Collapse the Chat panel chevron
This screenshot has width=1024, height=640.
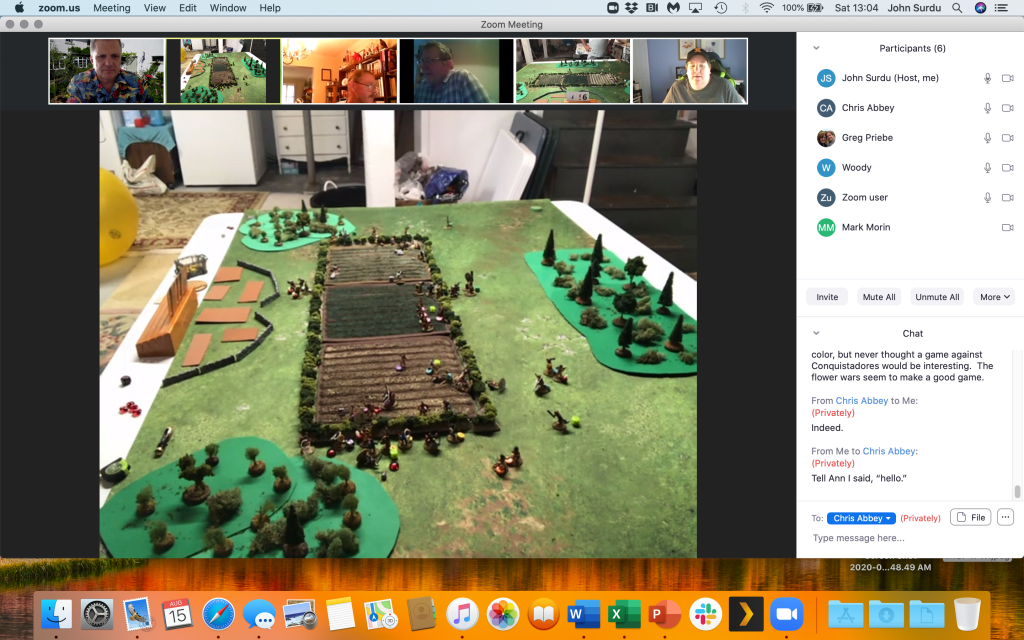(x=816, y=333)
